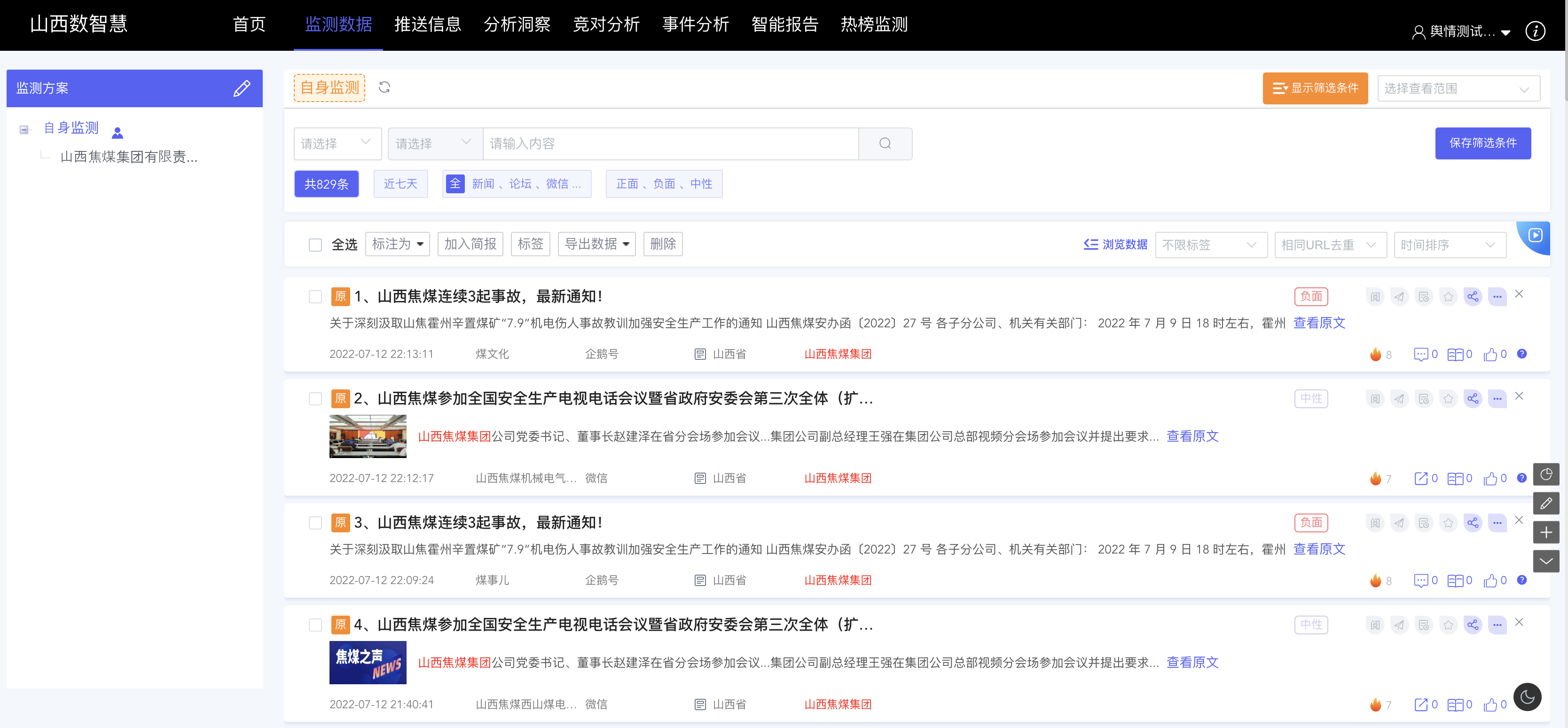1568x728 pixels.
Task: Click the user icon beside 自身监测 tree node
Action: coord(118,132)
